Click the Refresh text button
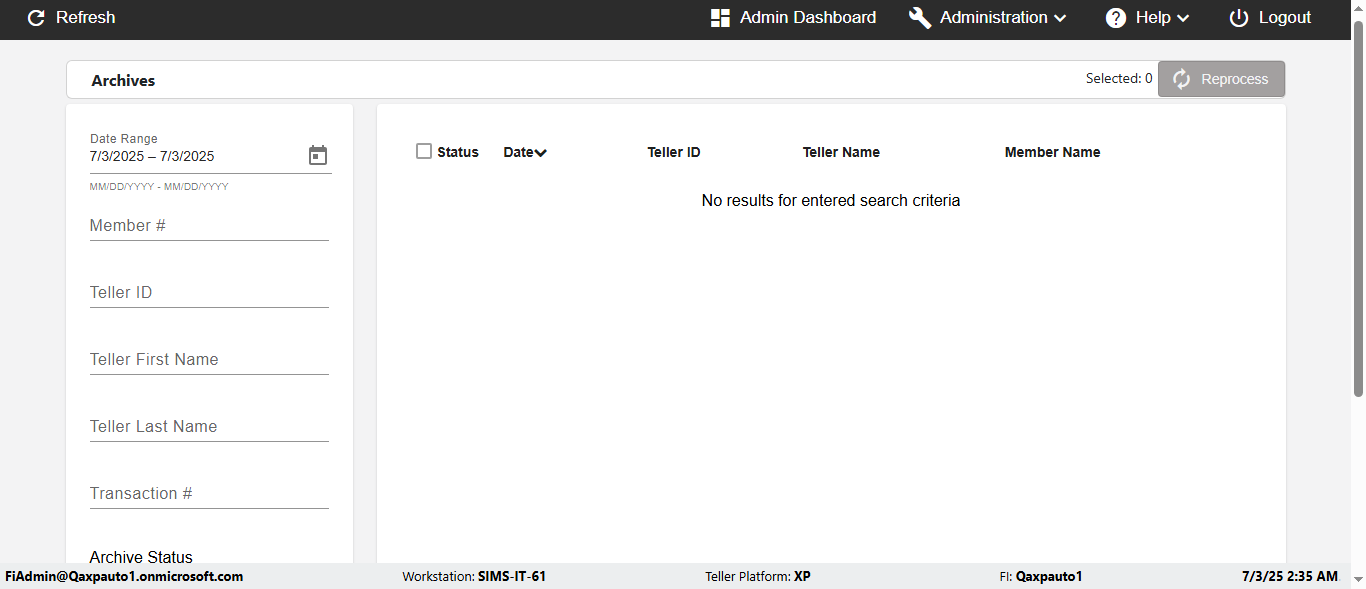 point(85,18)
